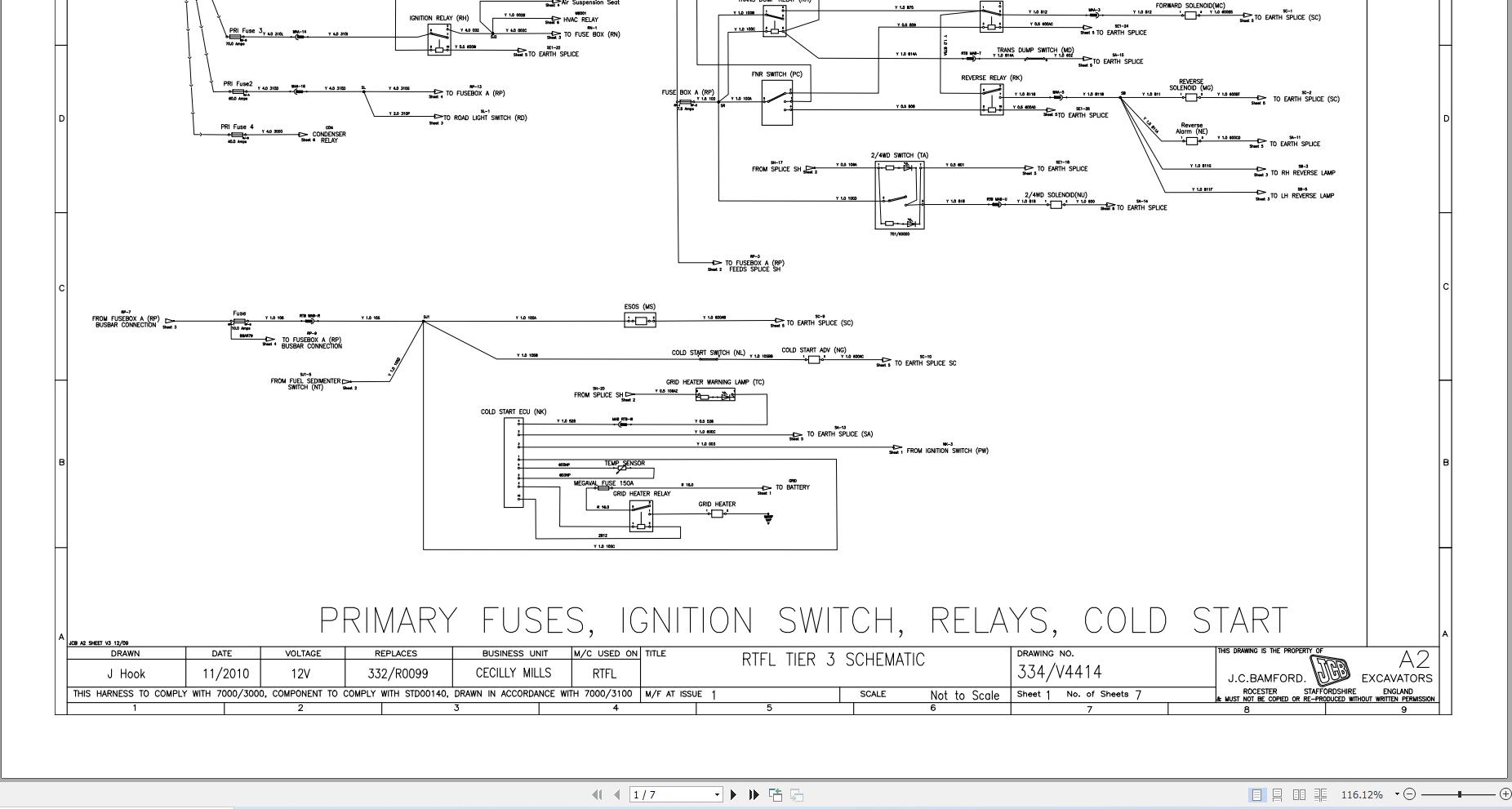
Task: Enable two-page continuous scrolling mode
Action: click(1321, 793)
